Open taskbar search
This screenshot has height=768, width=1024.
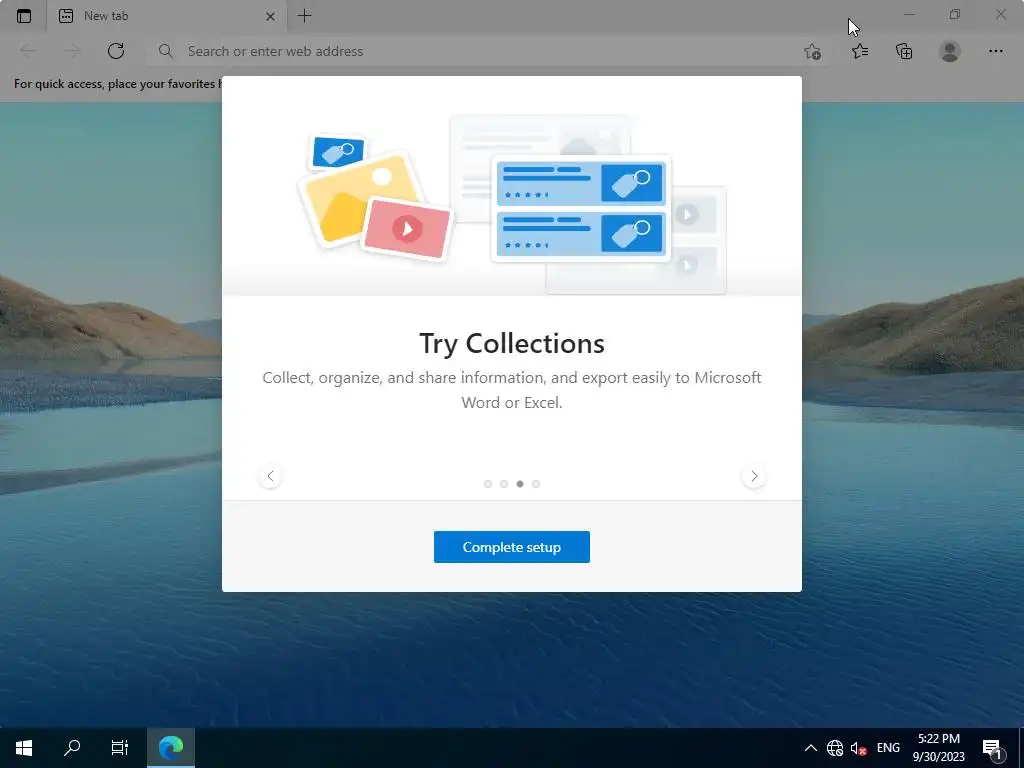click(72, 748)
